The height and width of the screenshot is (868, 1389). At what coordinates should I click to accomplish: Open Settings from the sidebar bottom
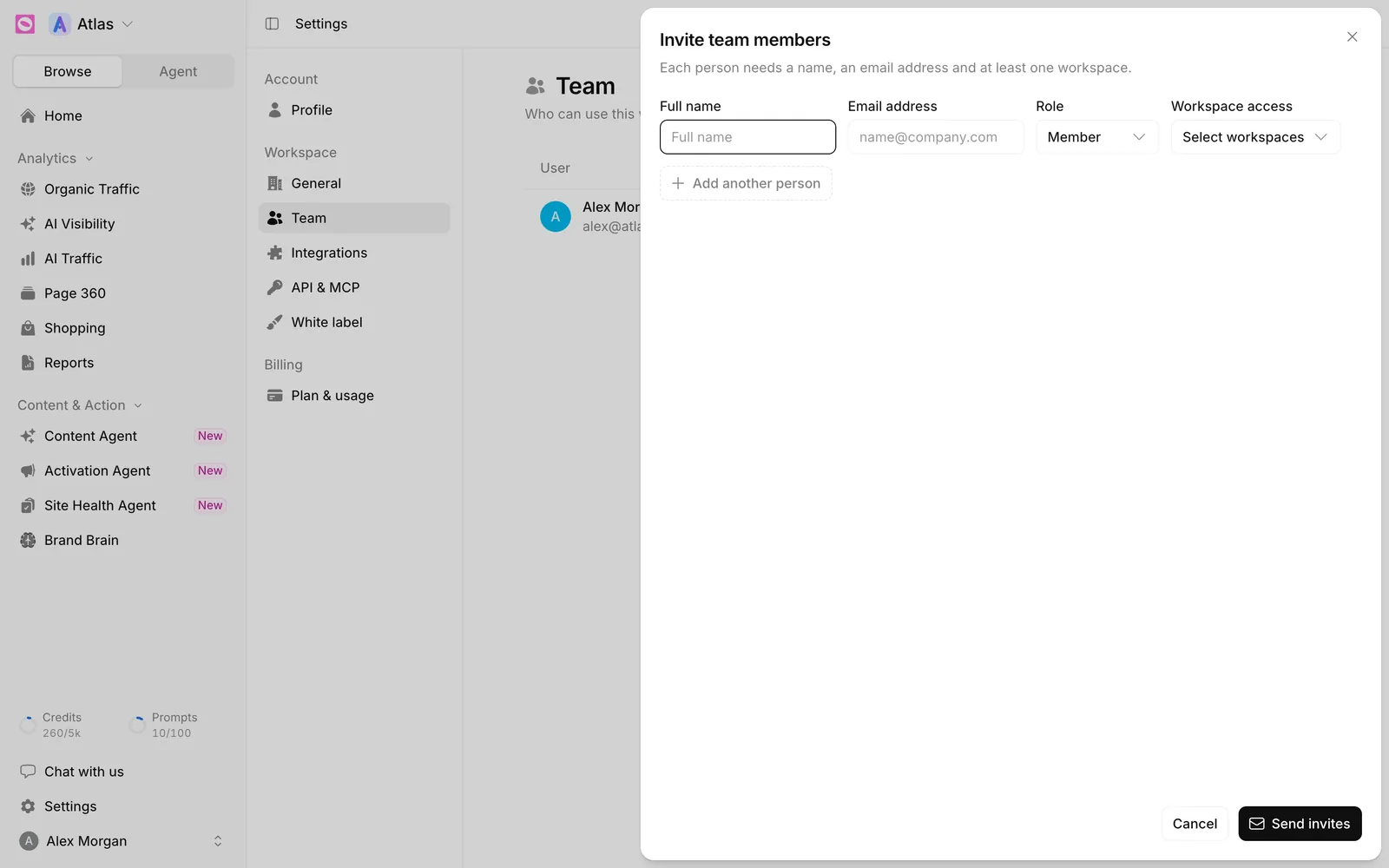click(123, 806)
